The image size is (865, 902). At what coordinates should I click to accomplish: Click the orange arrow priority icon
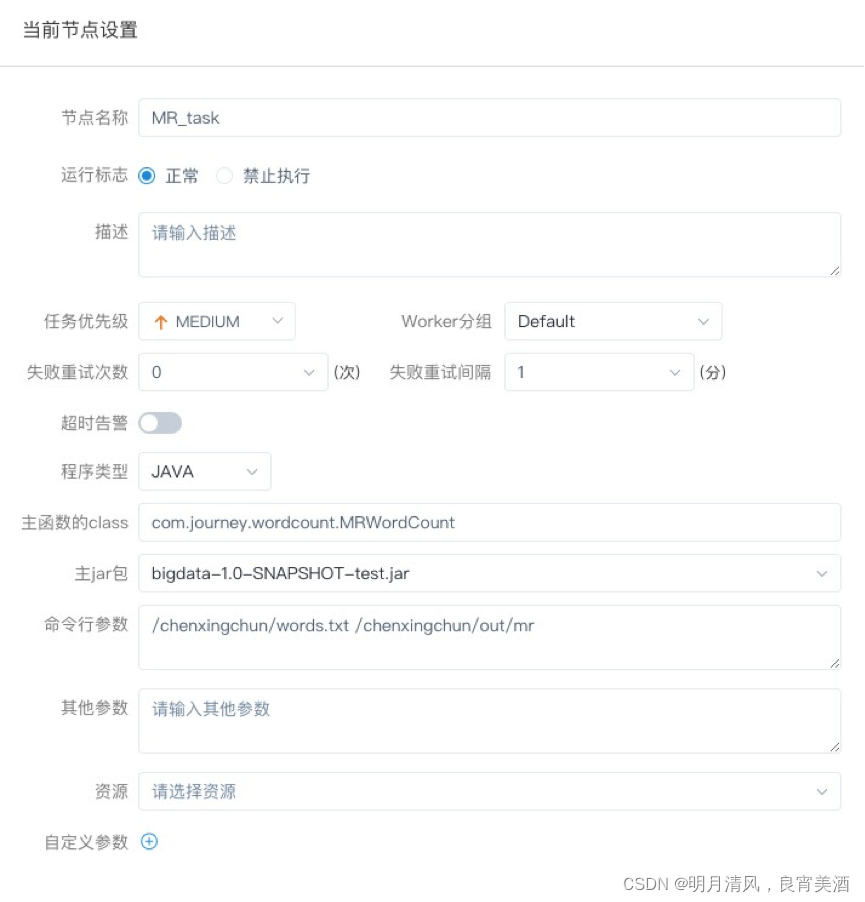[x=161, y=322]
